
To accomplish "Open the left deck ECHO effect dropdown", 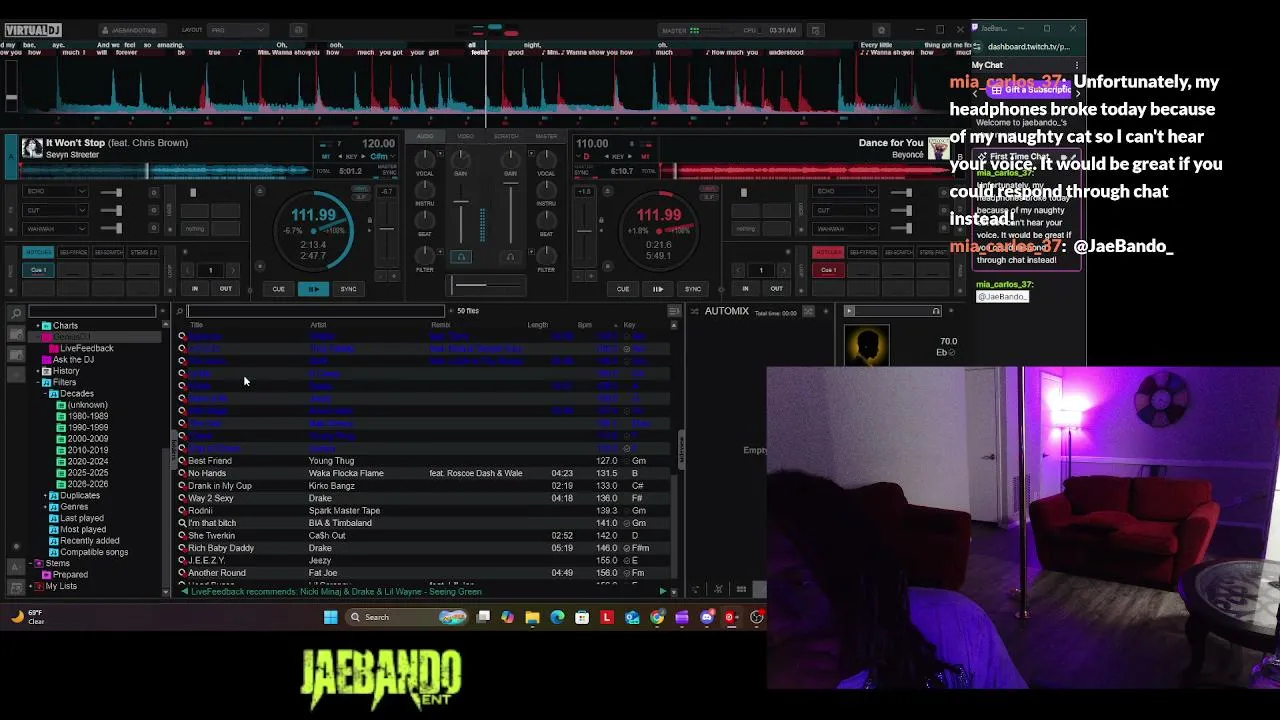I will 82,192.
